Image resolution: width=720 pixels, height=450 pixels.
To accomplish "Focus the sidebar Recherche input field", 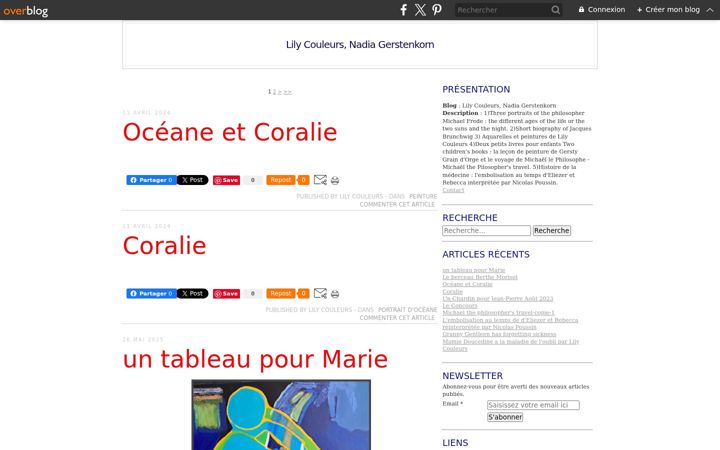I will click(x=486, y=231).
